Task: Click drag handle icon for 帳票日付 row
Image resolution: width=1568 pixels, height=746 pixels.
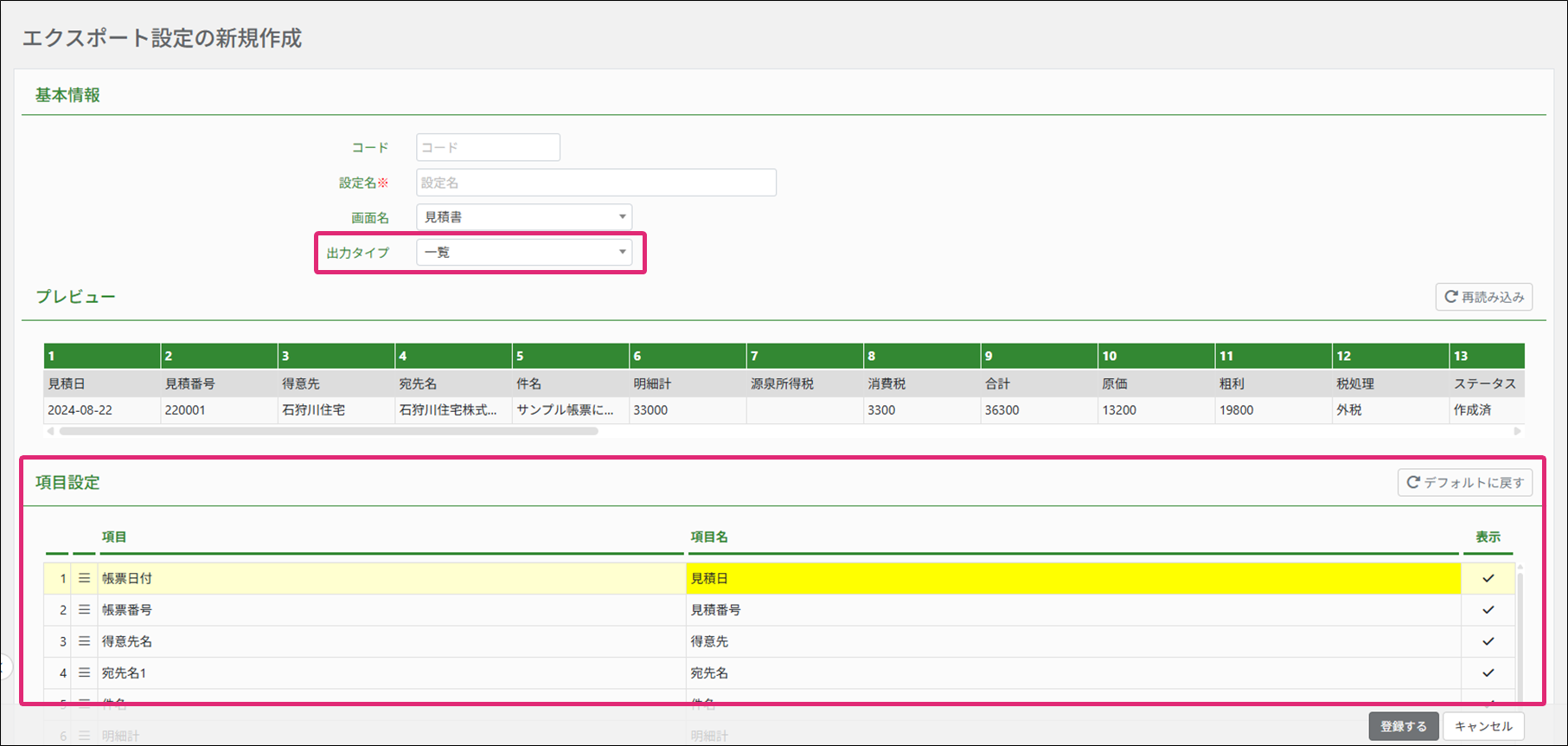Action: (x=84, y=578)
